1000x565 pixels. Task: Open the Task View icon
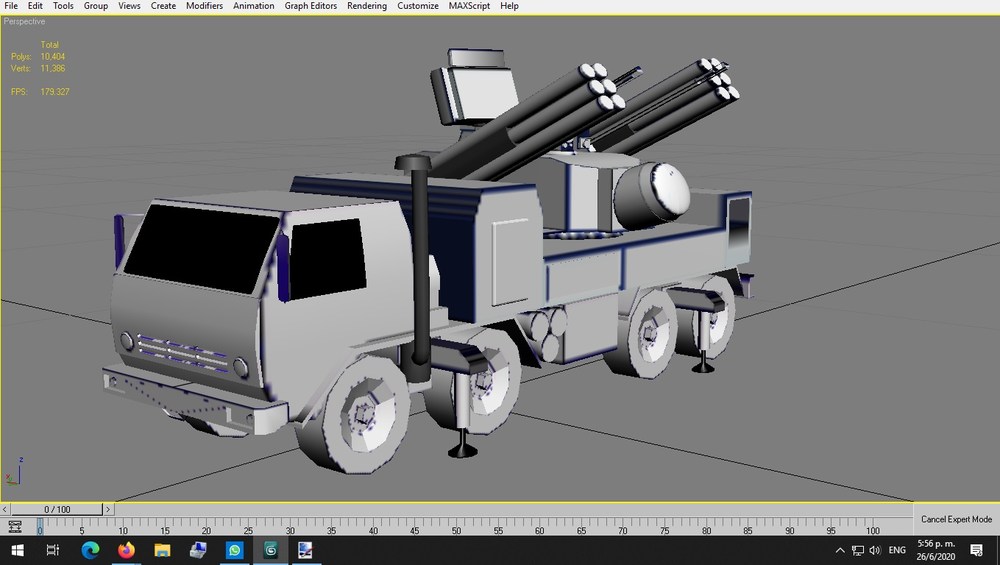(x=53, y=550)
